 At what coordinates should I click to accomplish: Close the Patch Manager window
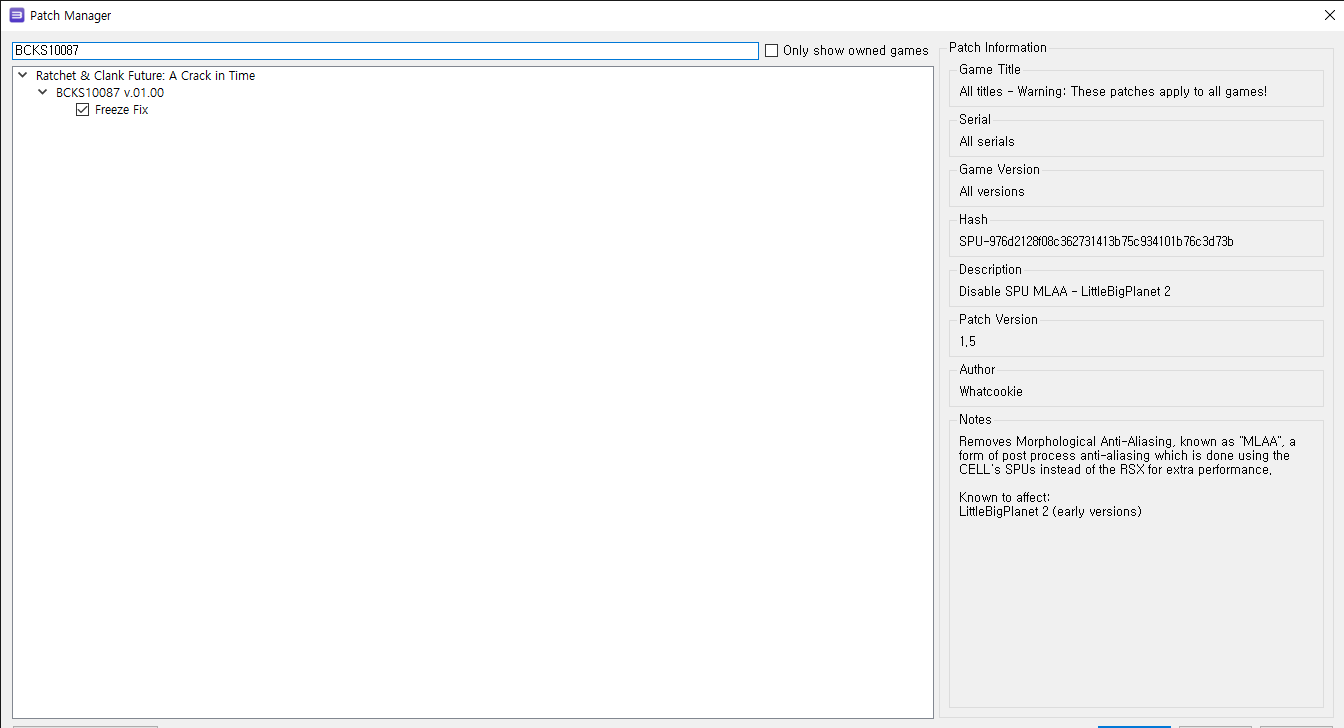coord(1328,15)
